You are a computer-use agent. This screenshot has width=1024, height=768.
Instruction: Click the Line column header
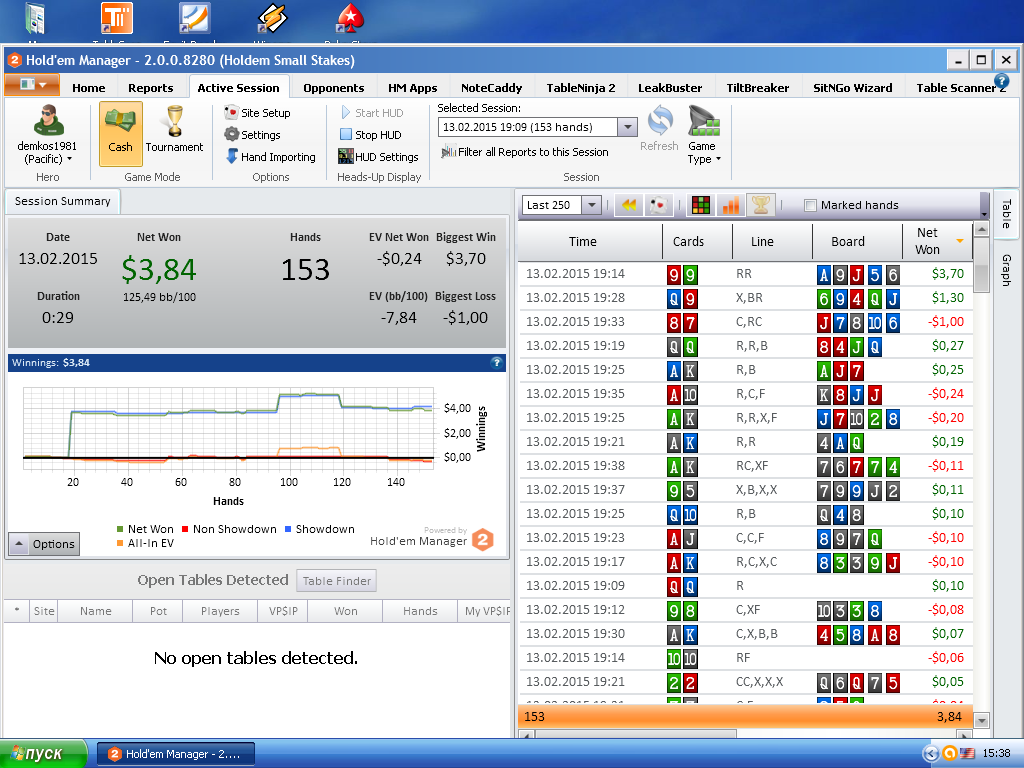coord(762,242)
